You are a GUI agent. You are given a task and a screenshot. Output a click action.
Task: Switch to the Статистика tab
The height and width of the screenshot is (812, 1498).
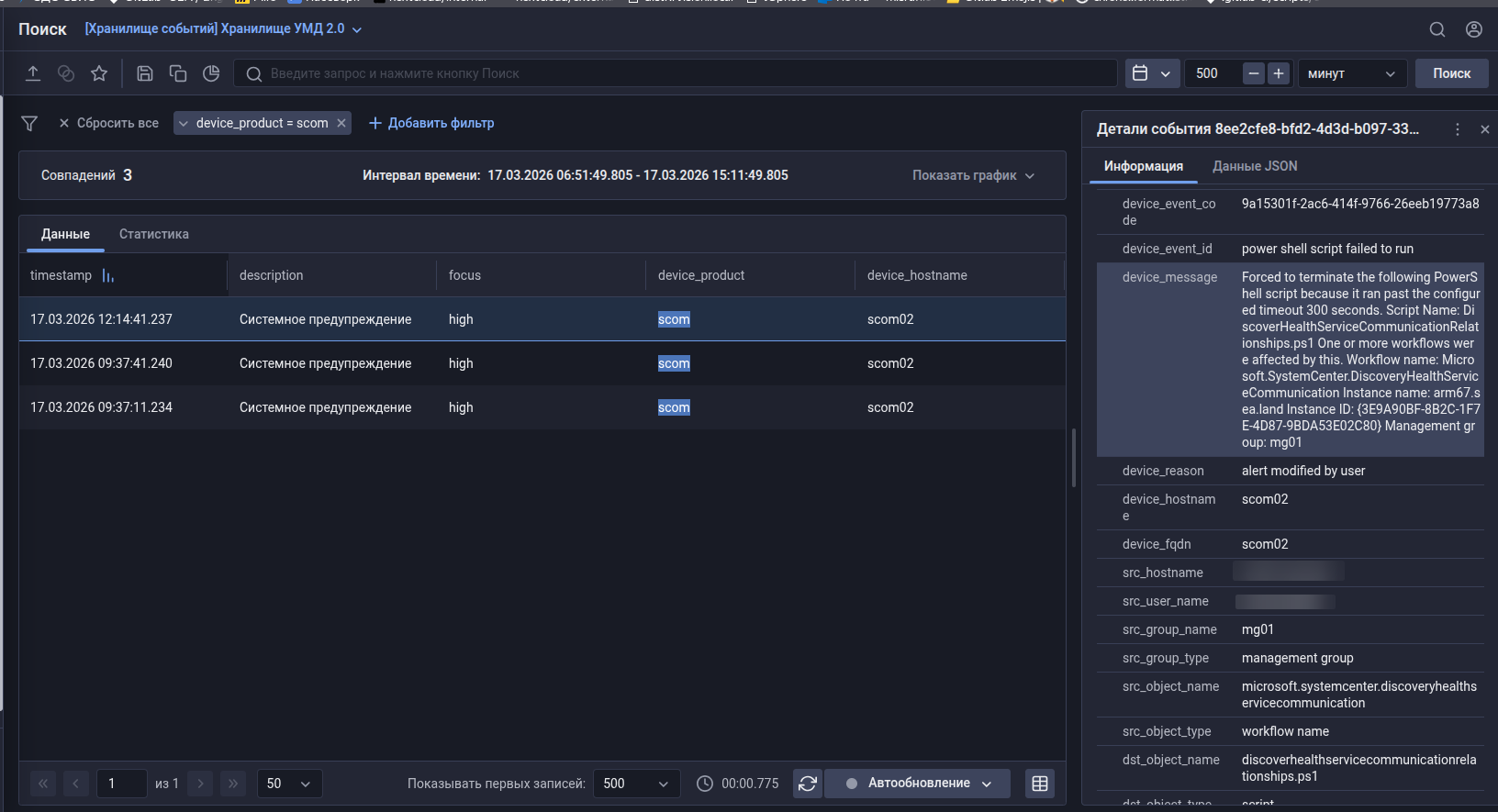(154, 234)
